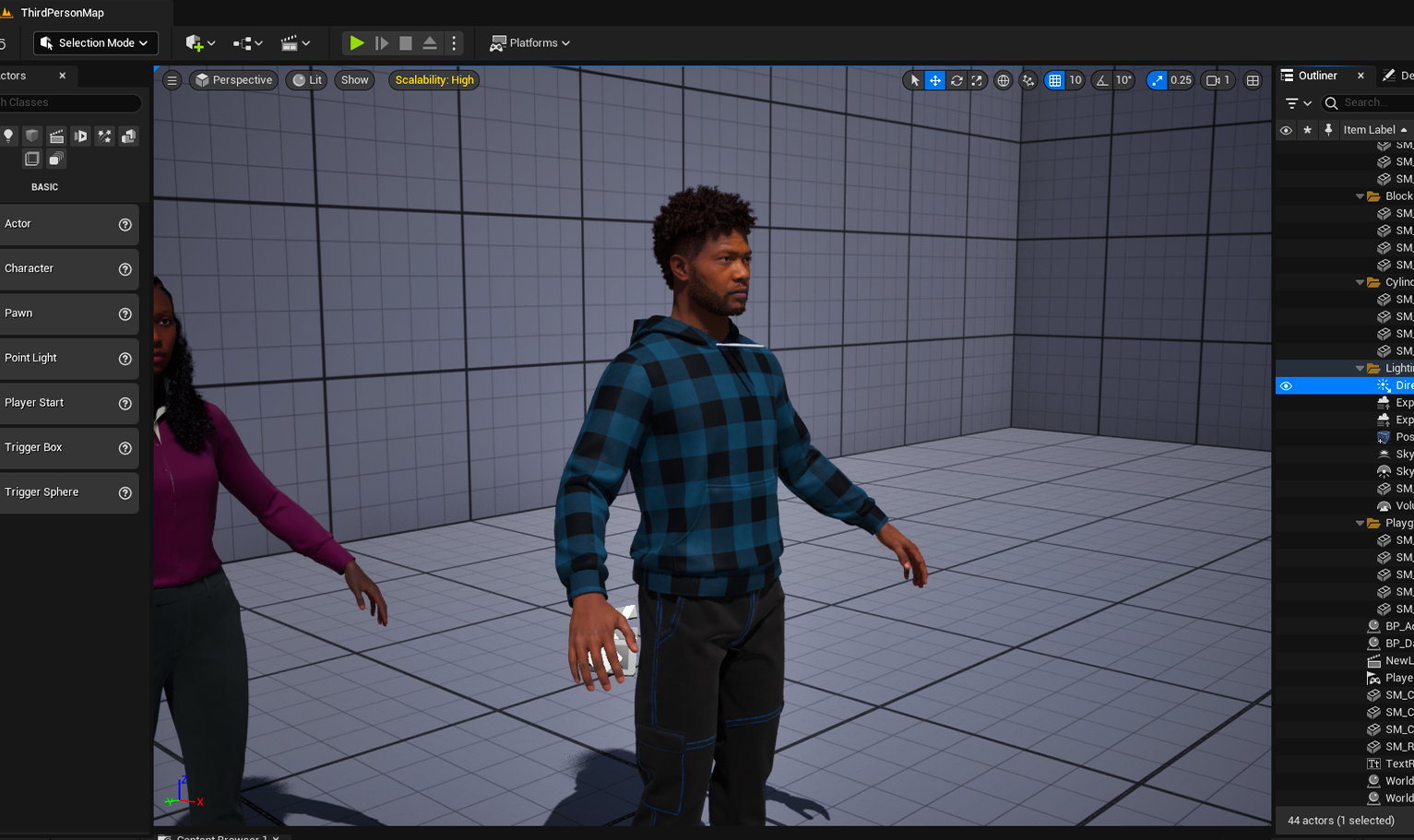This screenshot has width=1414, height=840.
Task: Open the Cinematics clapperboard menu
Action: click(295, 43)
